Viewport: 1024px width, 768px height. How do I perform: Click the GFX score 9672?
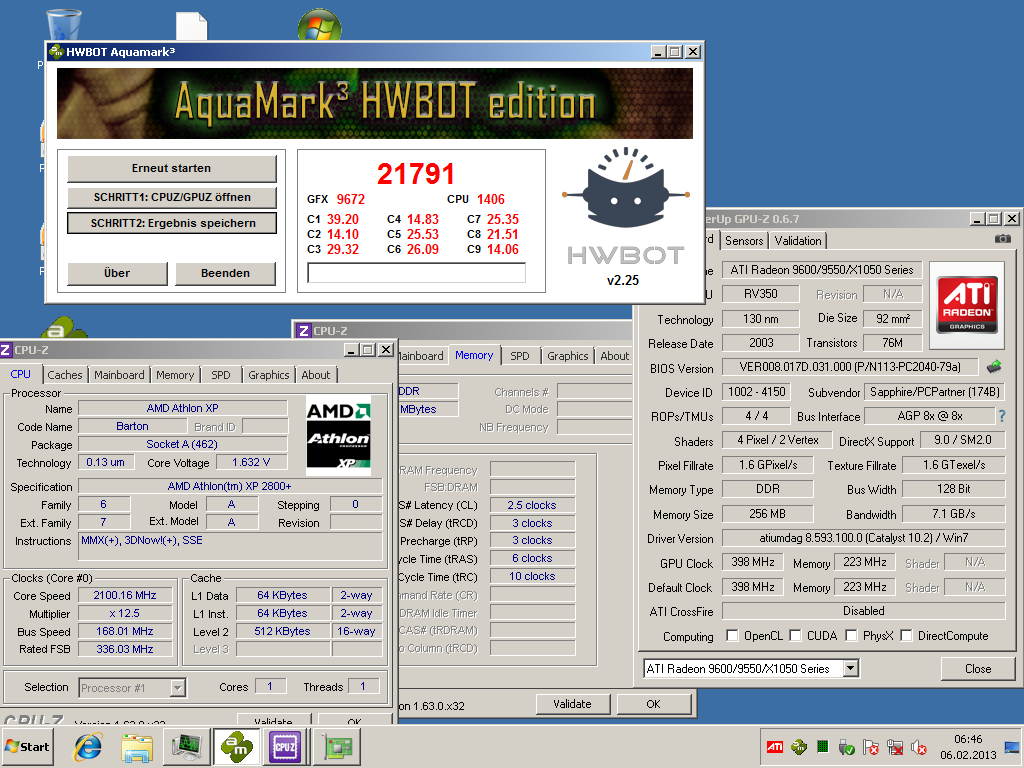click(x=351, y=199)
